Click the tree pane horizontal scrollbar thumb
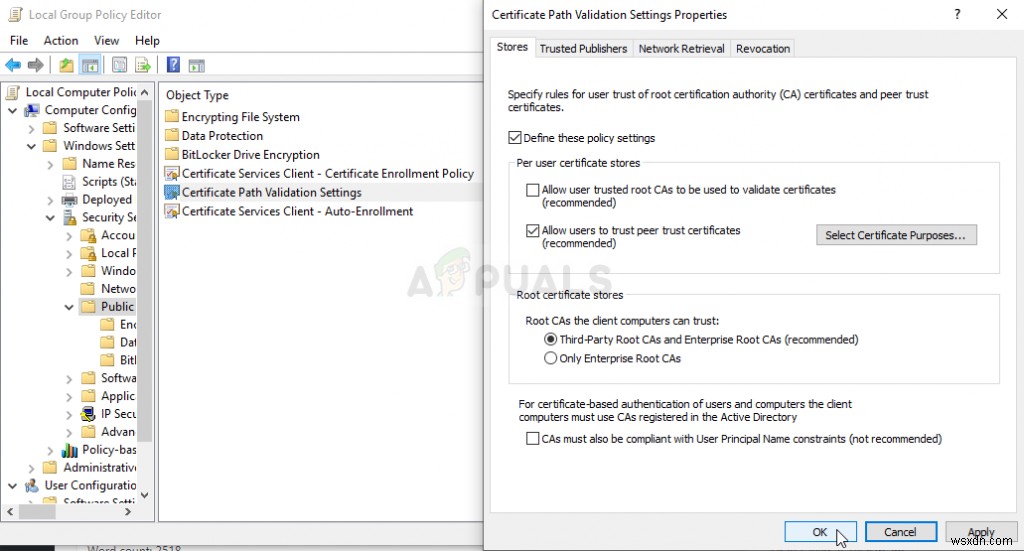 (x=37, y=512)
